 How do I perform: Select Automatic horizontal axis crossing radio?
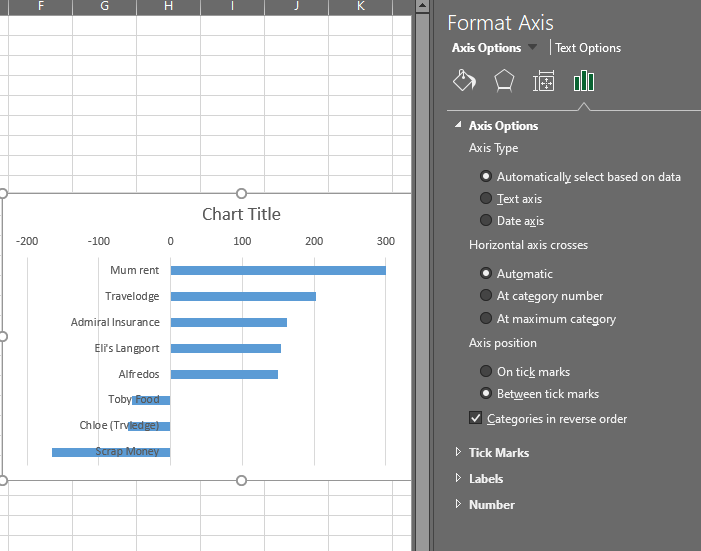[486, 273]
